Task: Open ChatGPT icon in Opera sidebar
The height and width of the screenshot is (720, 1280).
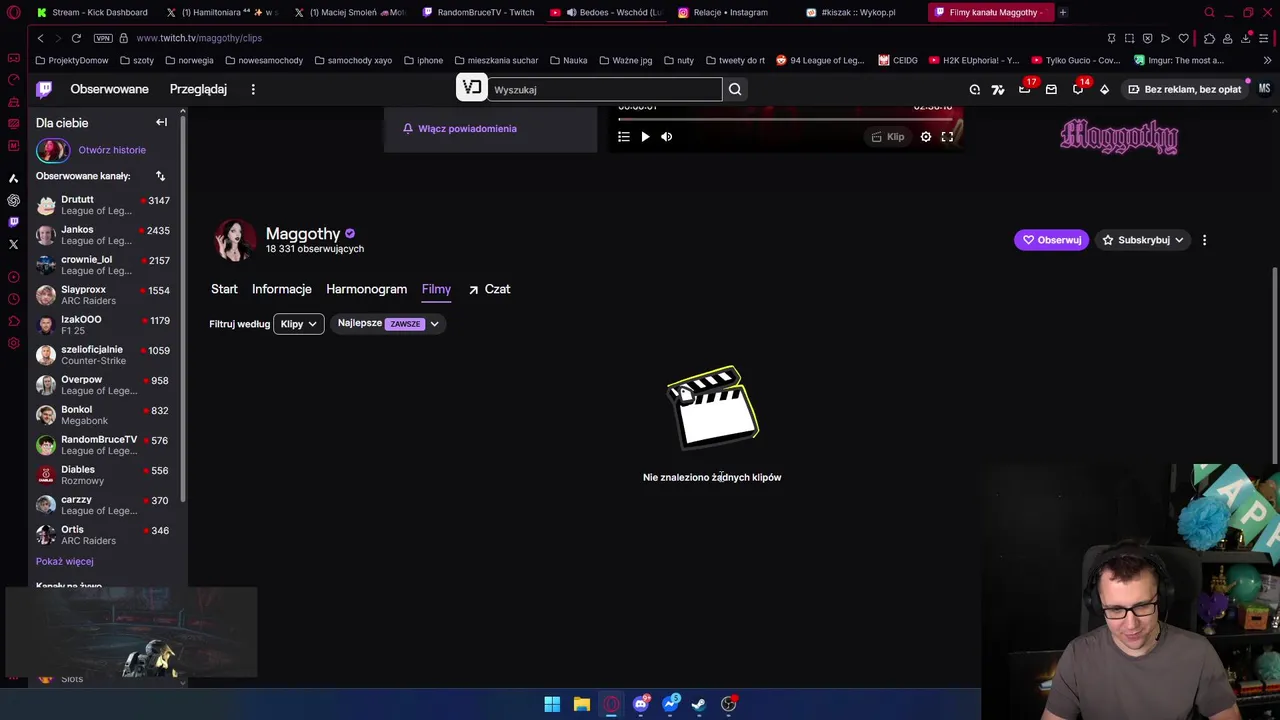Action: coord(13,200)
